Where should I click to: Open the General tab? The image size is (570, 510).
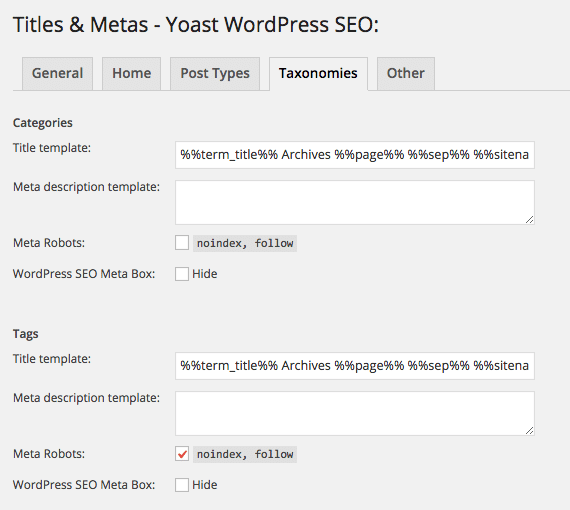(x=57, y=74)
